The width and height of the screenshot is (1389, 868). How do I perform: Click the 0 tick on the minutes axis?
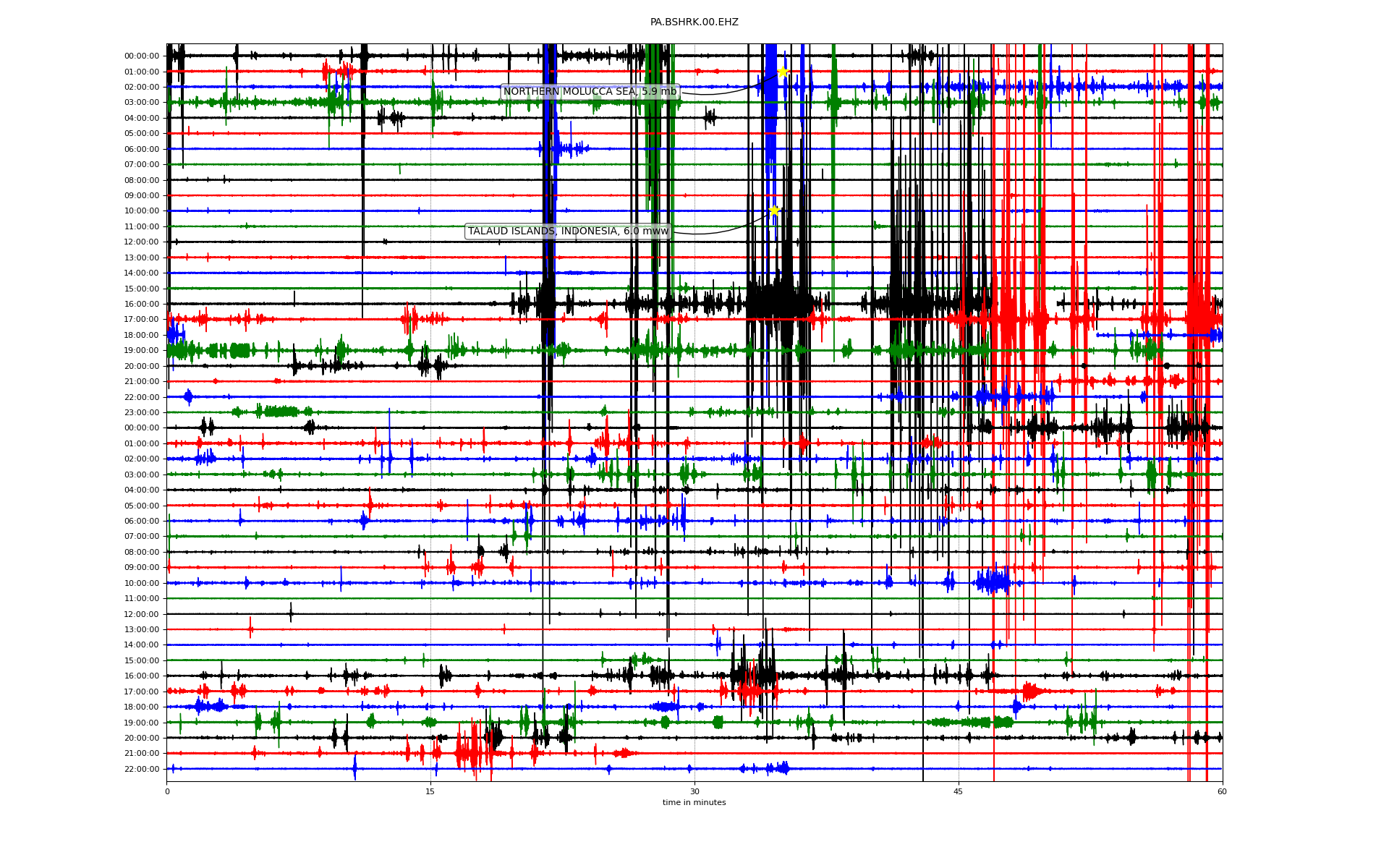(167, 791)
